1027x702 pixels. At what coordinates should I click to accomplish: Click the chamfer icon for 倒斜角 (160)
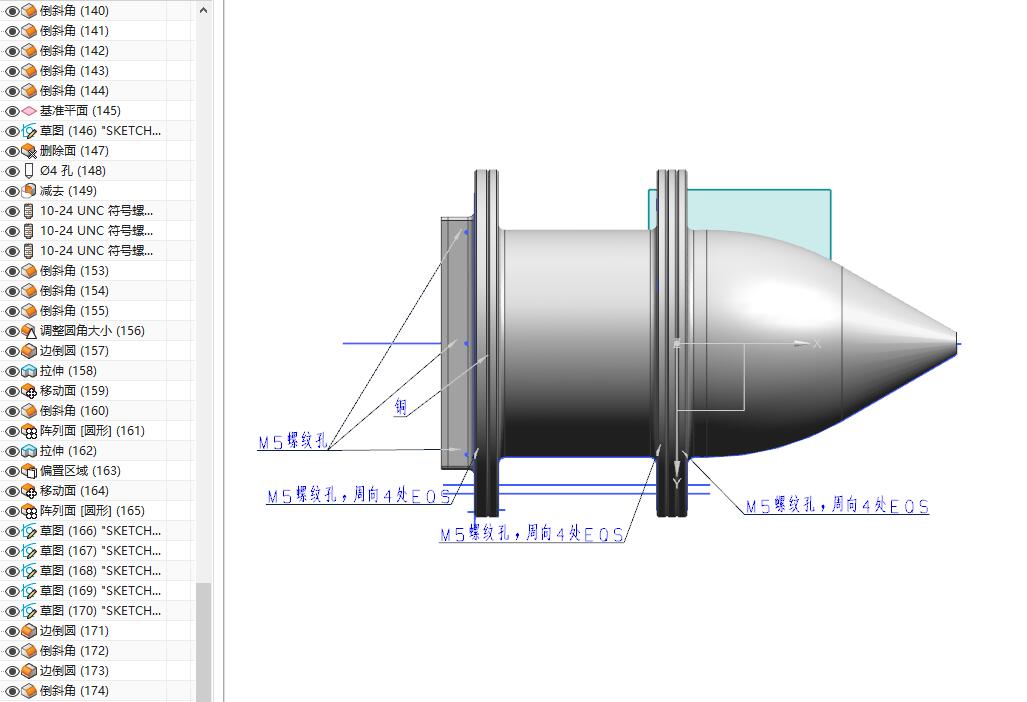tap(29, 411)
